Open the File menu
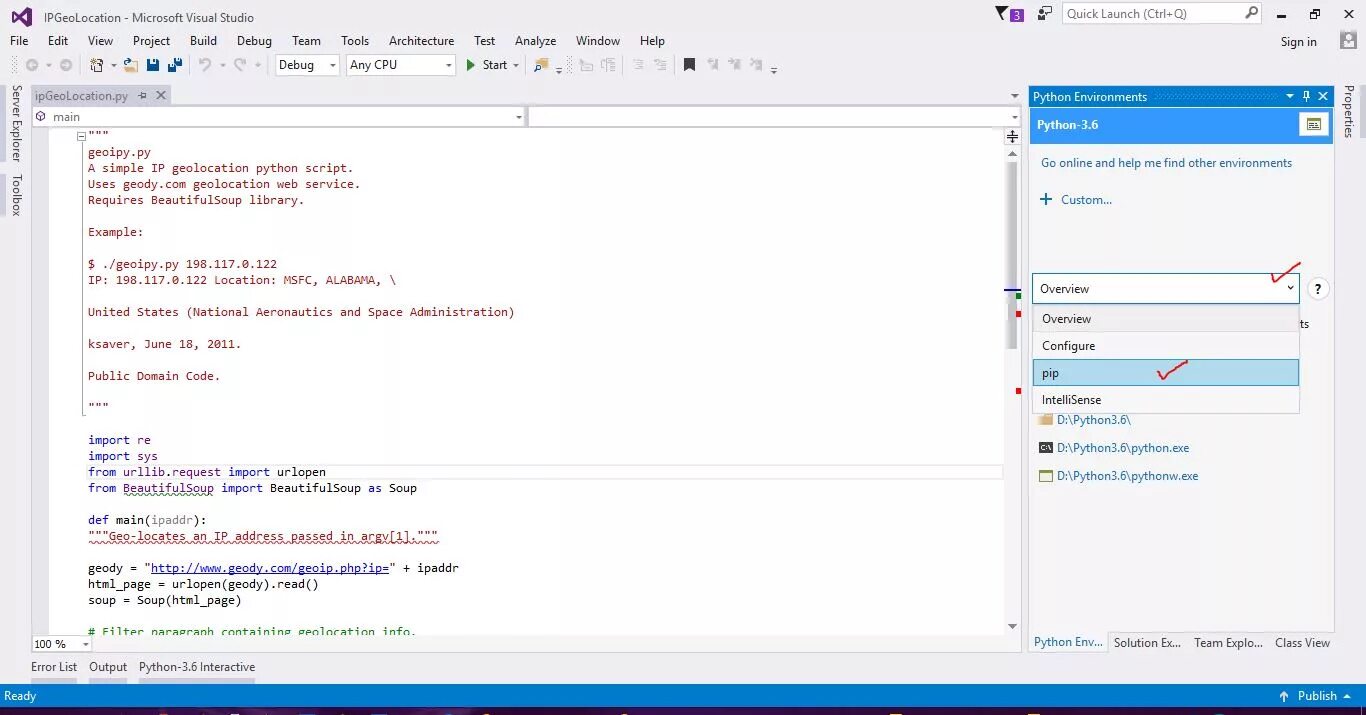Screen dimensions: 1366x715 pyautogui.click(x=19, y=41)
